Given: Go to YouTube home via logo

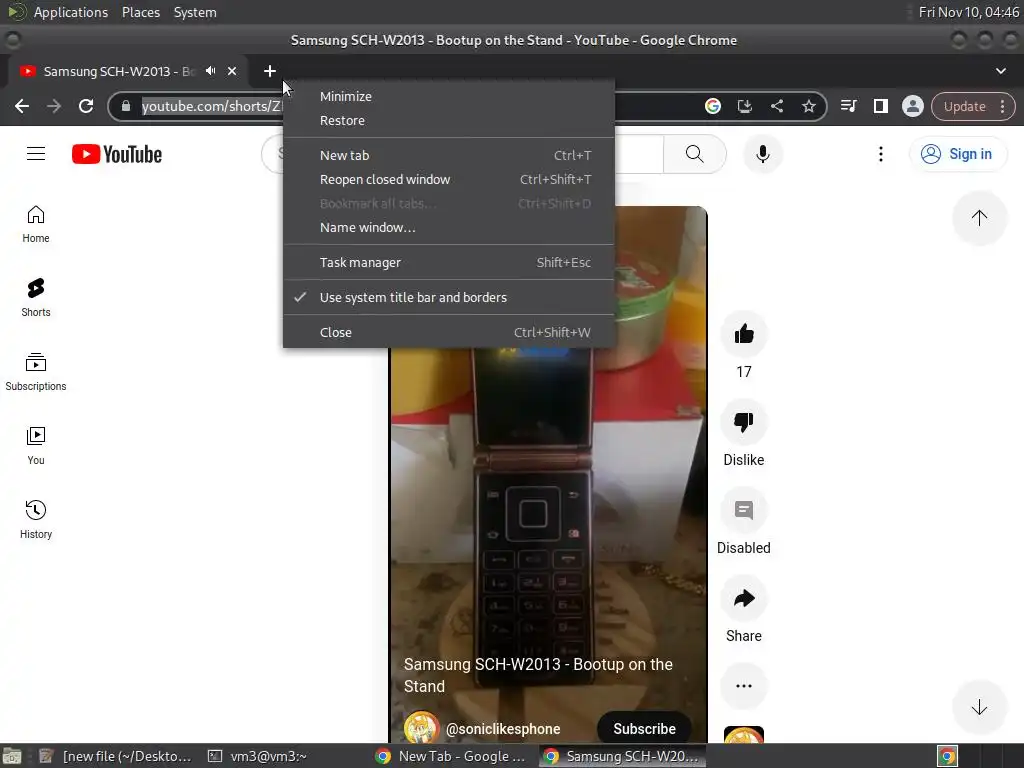Looking at the screenshot, I should [x=117, y=154].
